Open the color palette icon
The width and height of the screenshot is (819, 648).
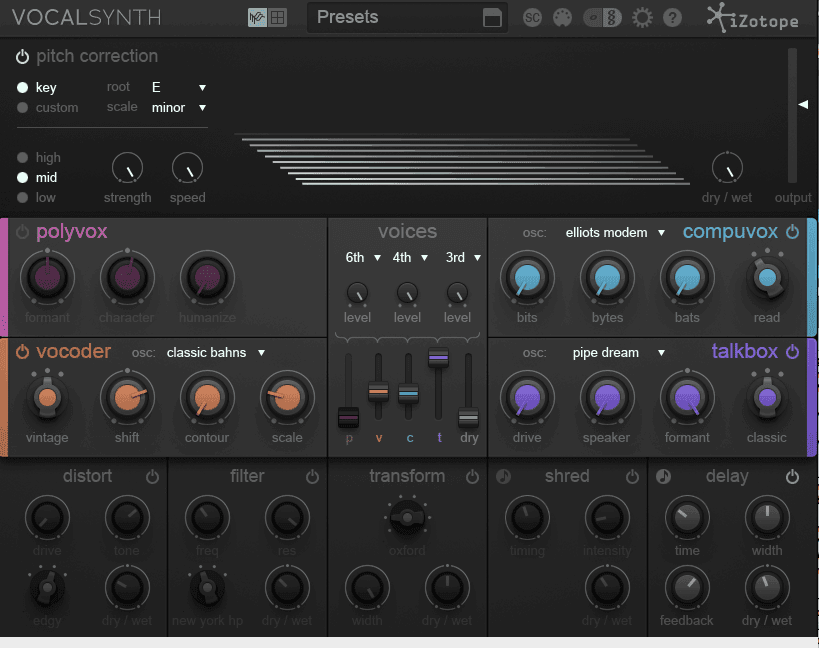coord(562,18)
